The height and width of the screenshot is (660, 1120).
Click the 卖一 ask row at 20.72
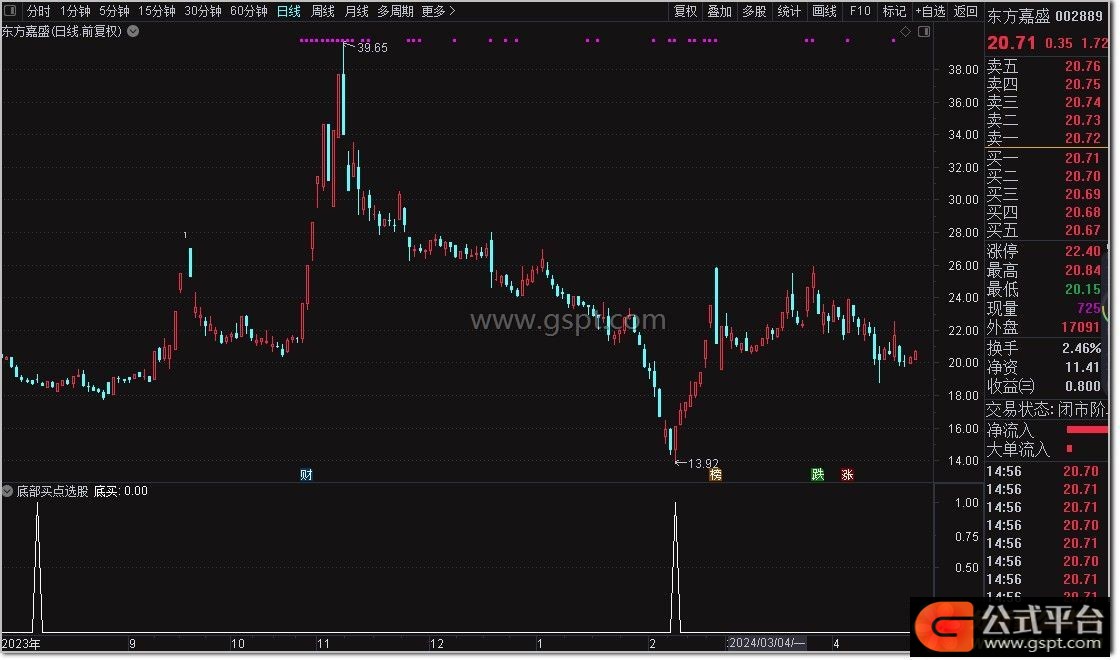(1044, 138)
